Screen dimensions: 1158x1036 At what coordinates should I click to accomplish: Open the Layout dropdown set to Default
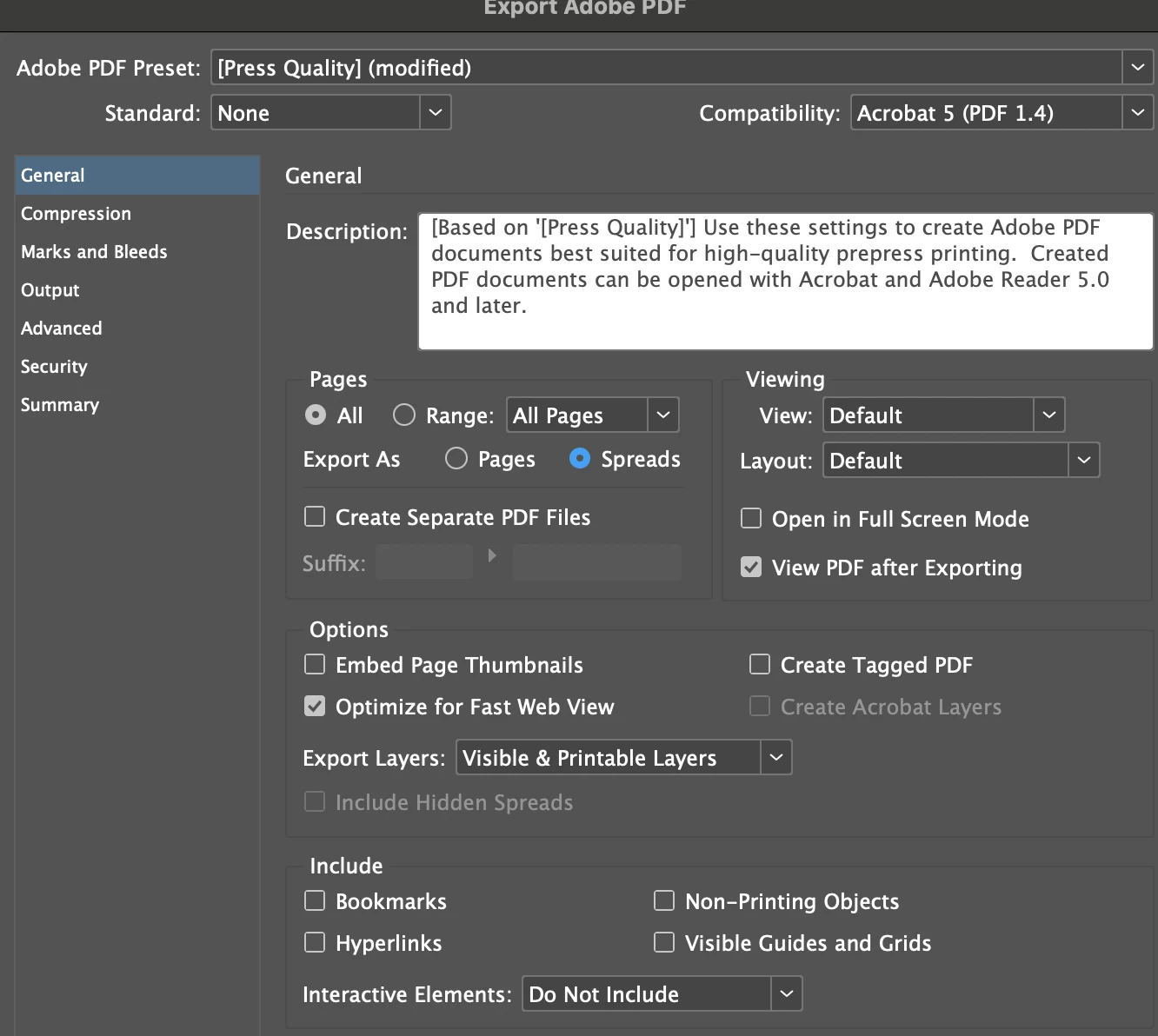962,461
